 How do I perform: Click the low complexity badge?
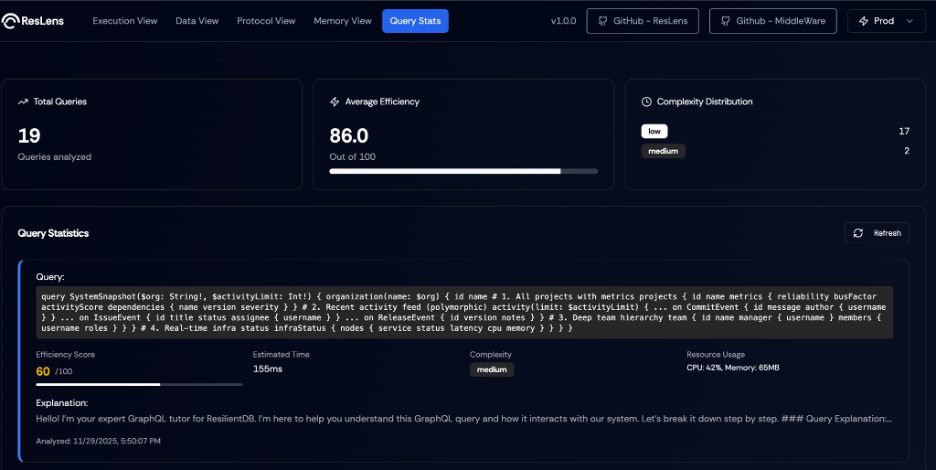pyautogui.click(x=654, y=131)
